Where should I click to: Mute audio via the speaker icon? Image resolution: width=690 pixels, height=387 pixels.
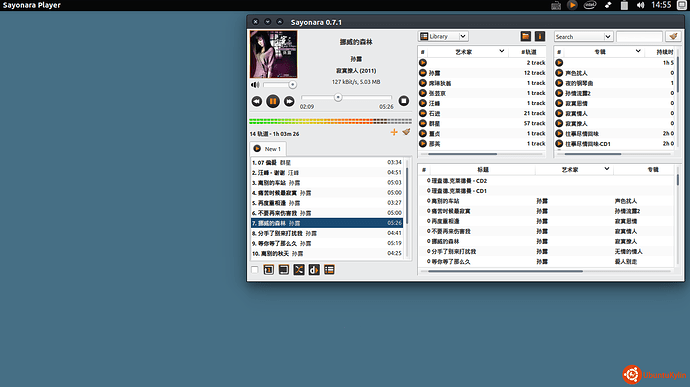(x=255, y=85)
